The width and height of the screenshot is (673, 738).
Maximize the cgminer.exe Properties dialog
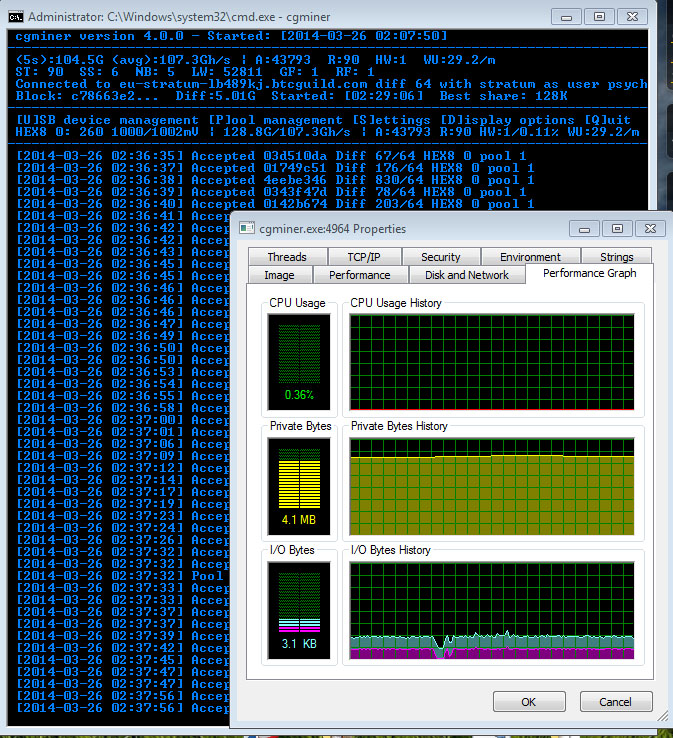617,229
